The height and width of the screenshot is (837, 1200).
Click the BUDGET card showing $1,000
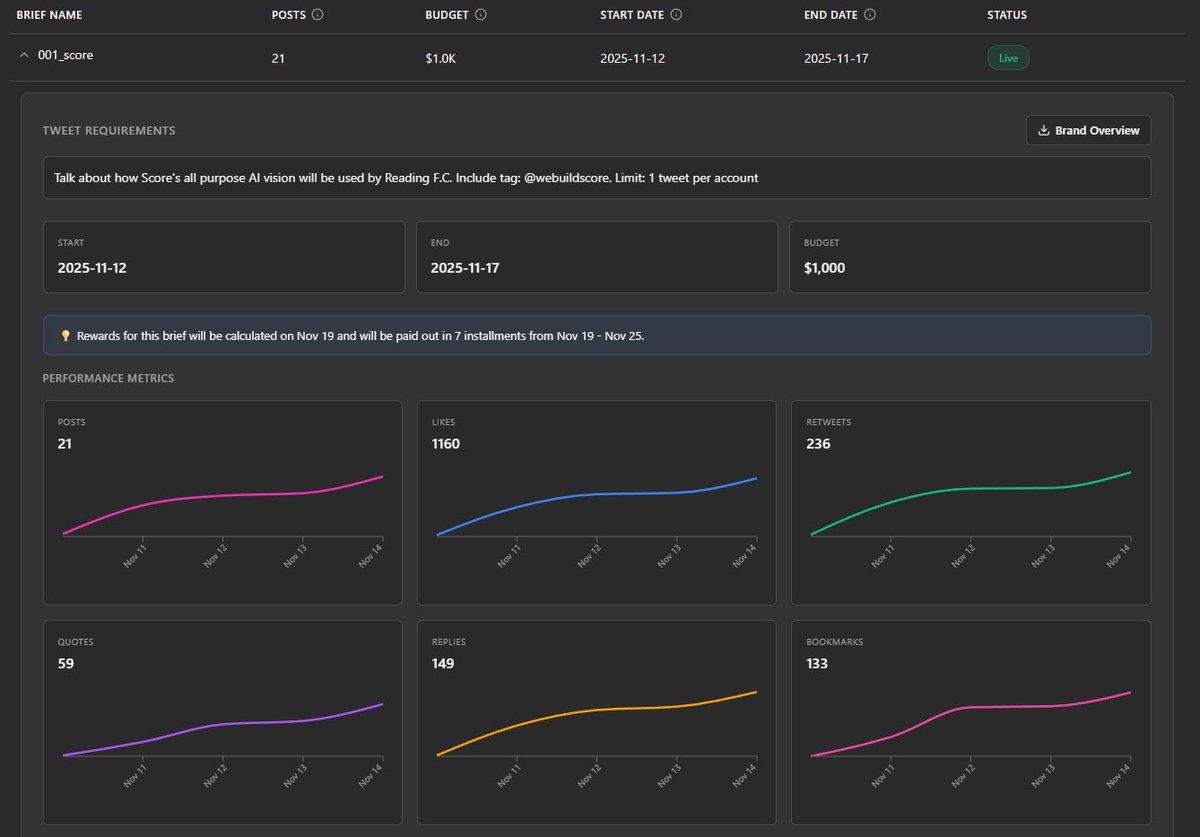tap(970, 257)
